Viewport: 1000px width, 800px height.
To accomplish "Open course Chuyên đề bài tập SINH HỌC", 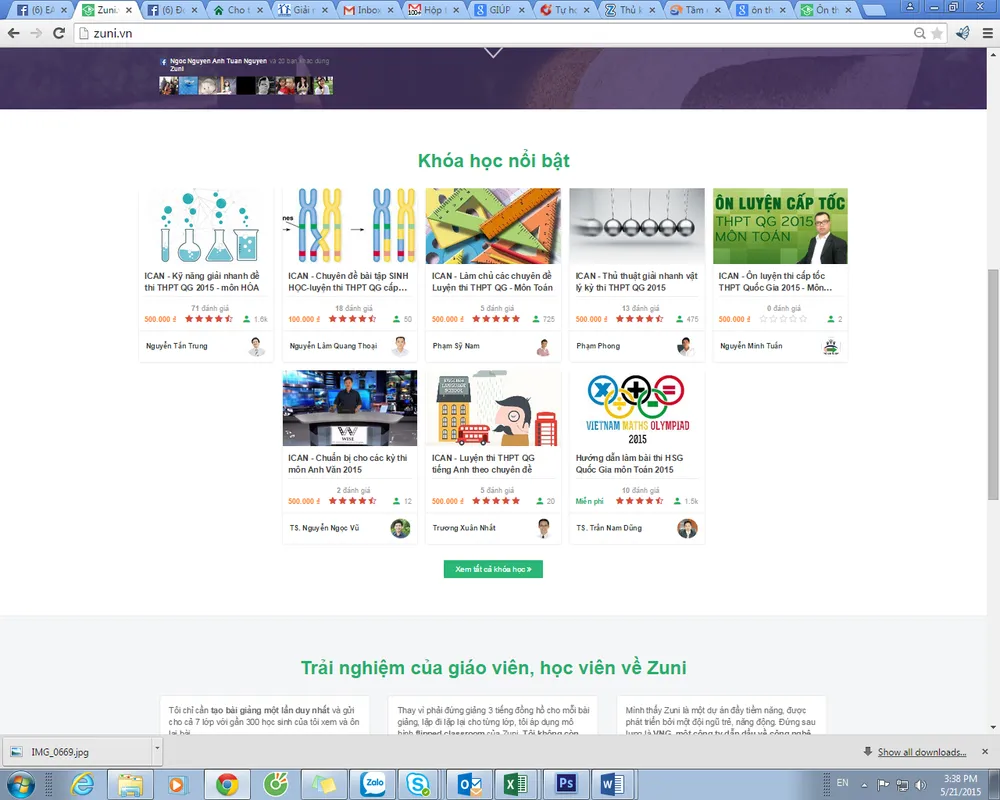I will point(348,282).
